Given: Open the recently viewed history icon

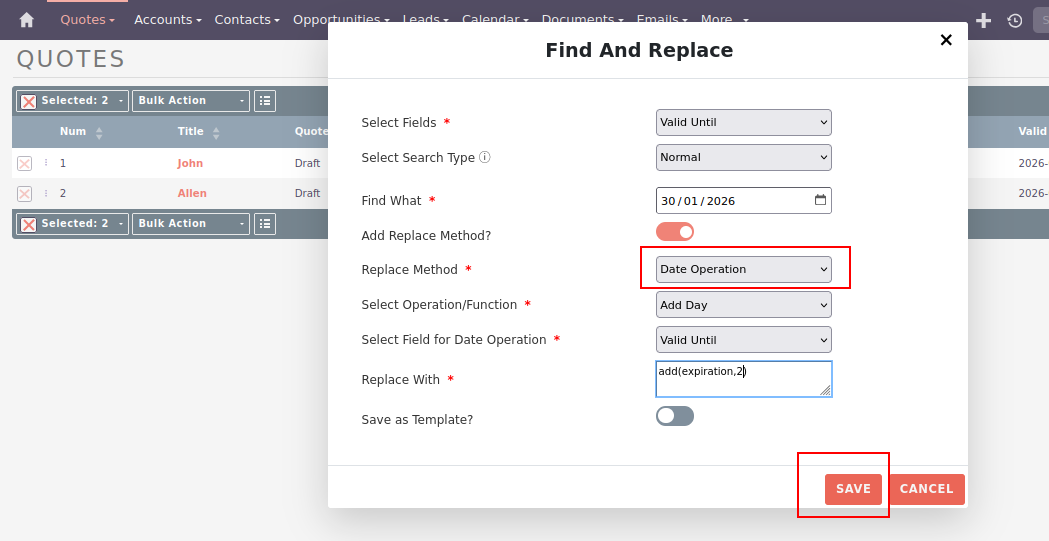Looking at the screenshot, I should (x=1014, y=20).
